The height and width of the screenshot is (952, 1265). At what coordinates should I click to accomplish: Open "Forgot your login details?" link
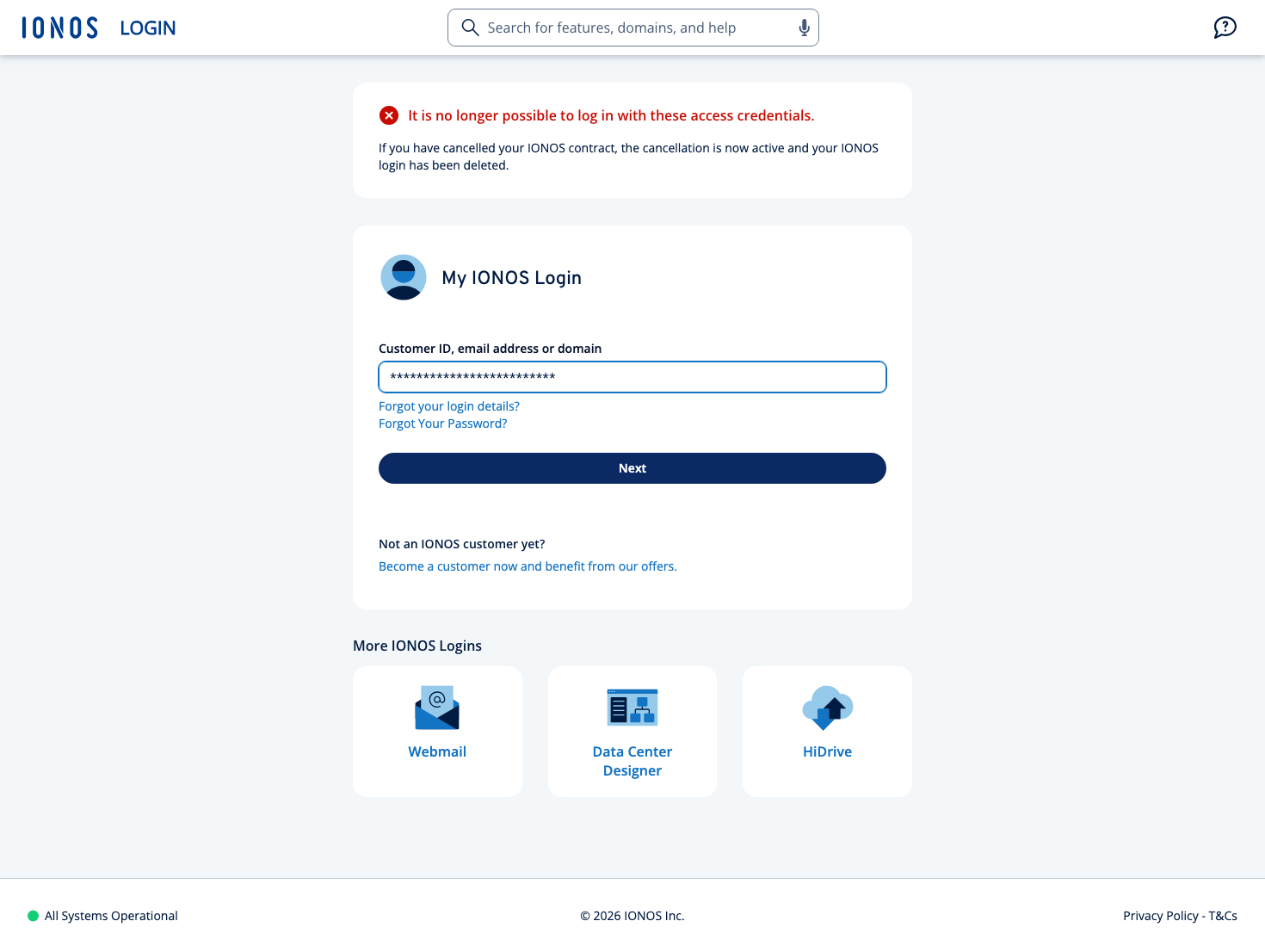click(449, 406)
